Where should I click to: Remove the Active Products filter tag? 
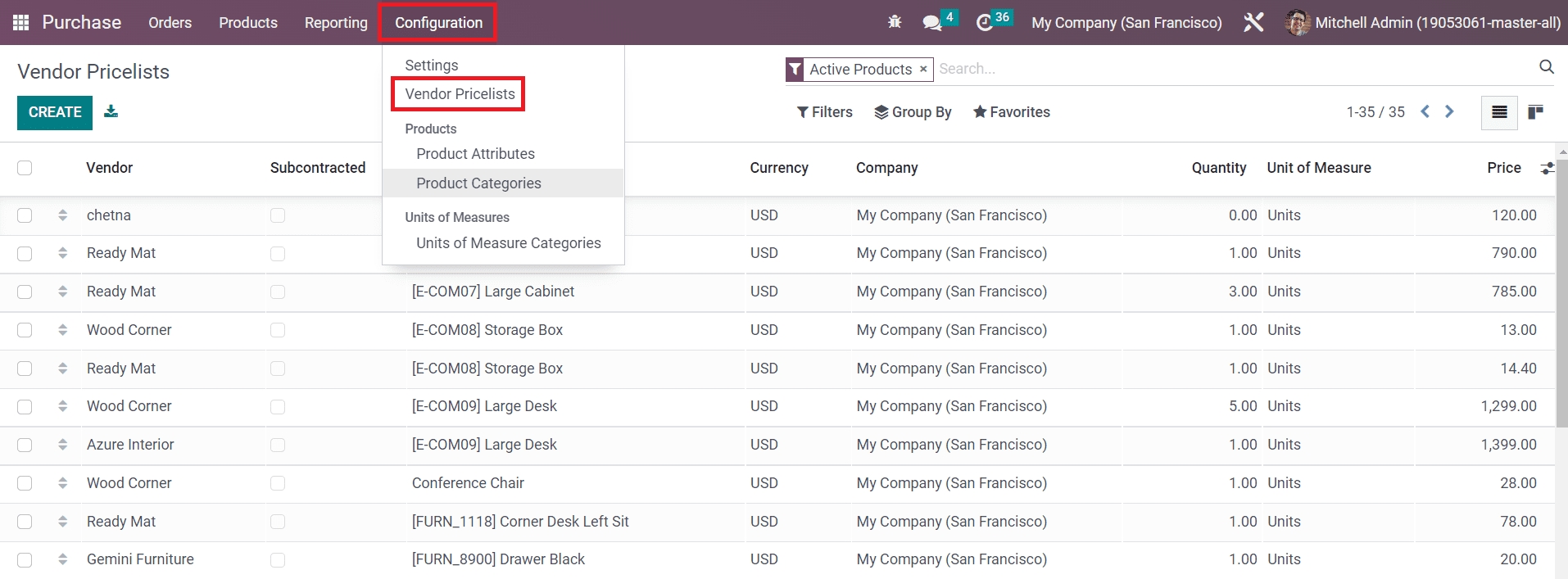pyautogui.click(x=923, y=70)
